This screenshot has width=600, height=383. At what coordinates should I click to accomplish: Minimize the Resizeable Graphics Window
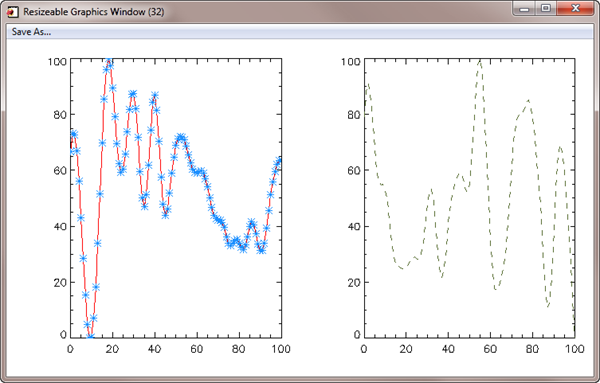click(524, 8)
